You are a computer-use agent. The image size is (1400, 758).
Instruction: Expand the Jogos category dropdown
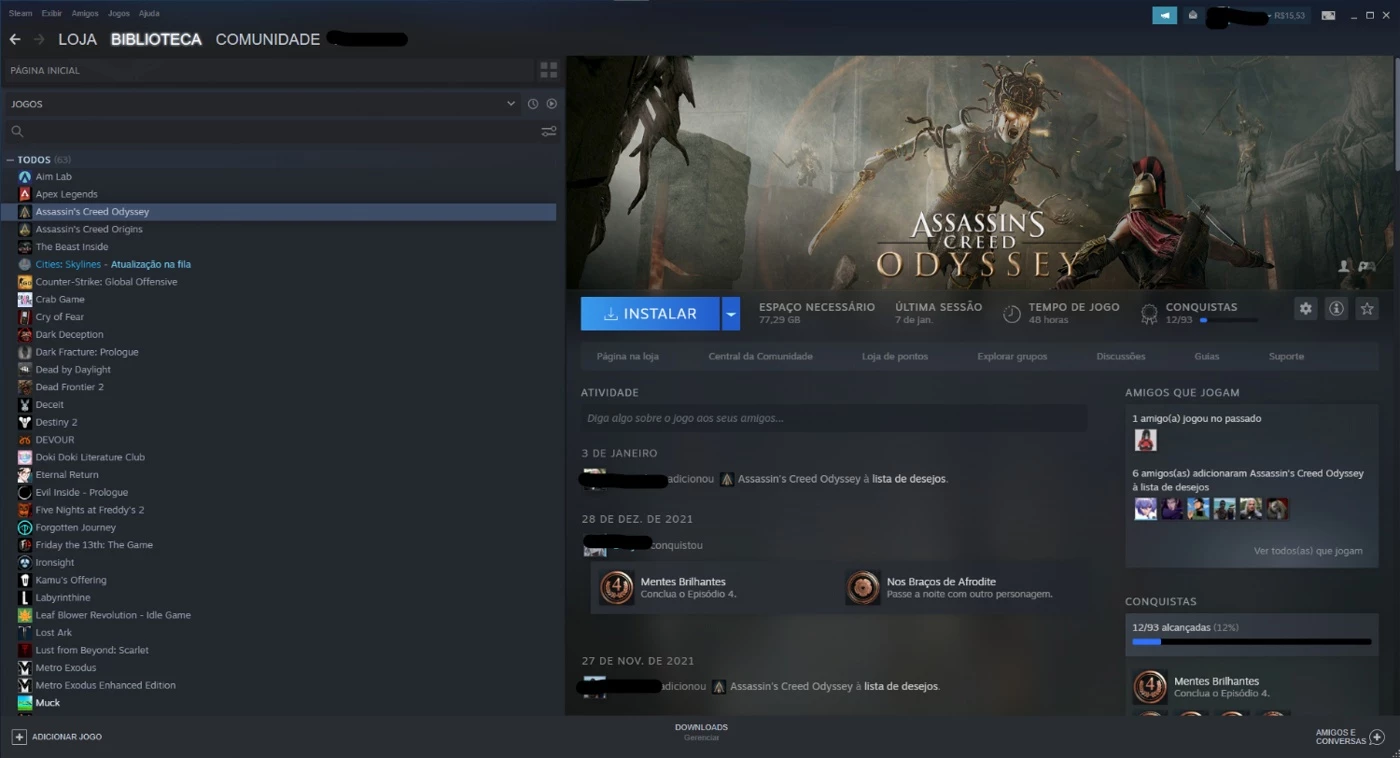511,104
